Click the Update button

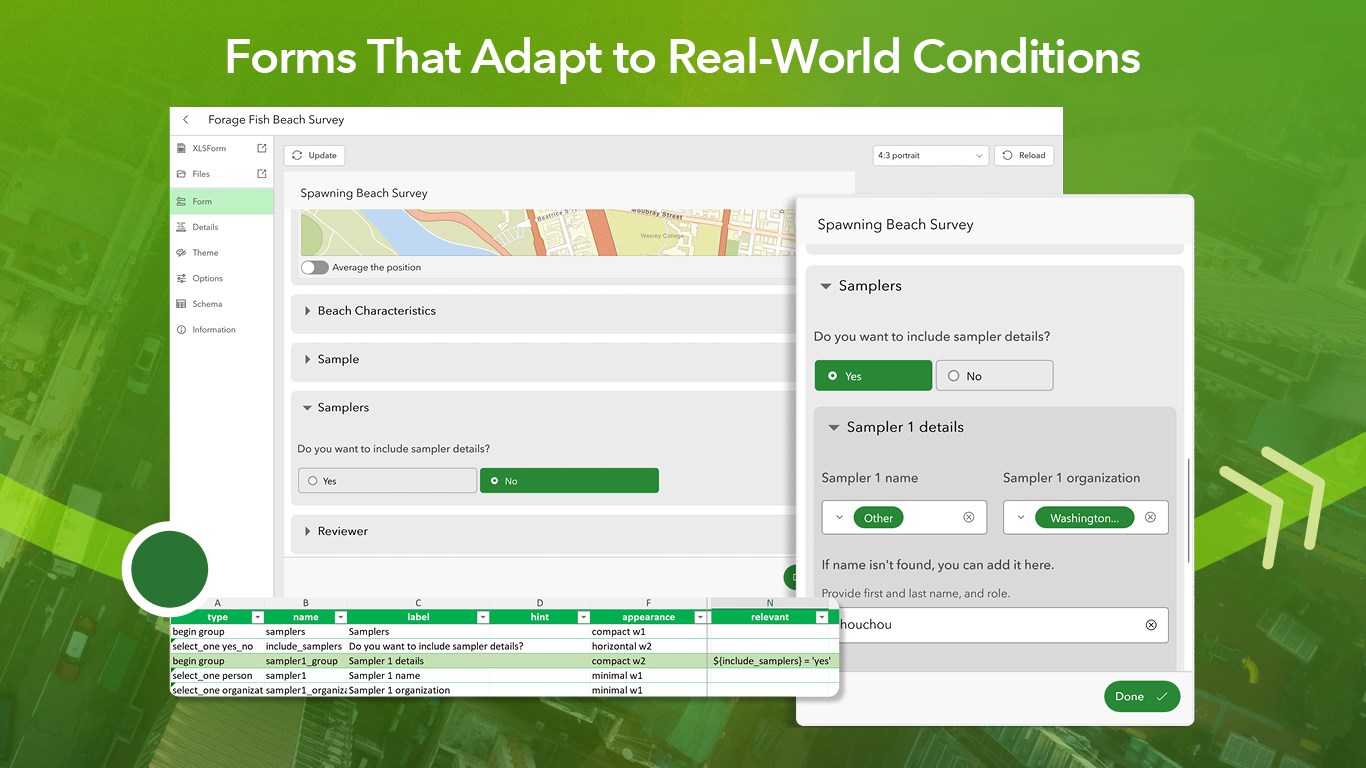click(x=314, y=156)
